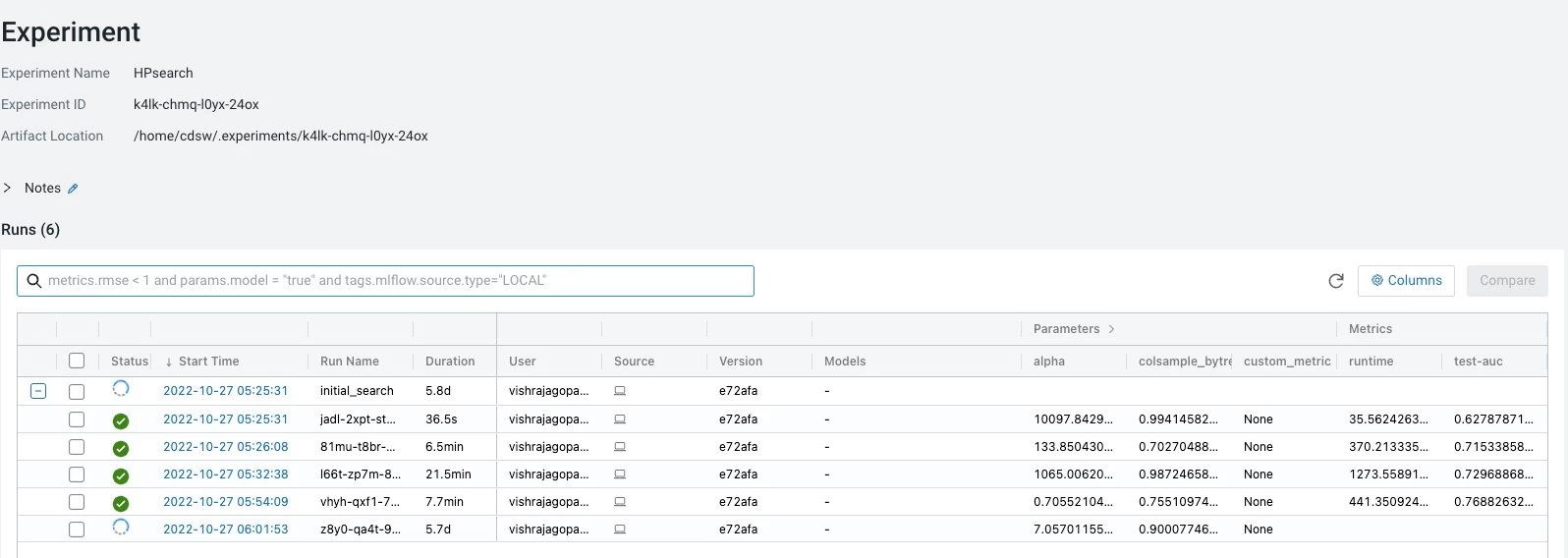Click the colsample_bytree column header
The image size is (1568, 558).
1185,362
